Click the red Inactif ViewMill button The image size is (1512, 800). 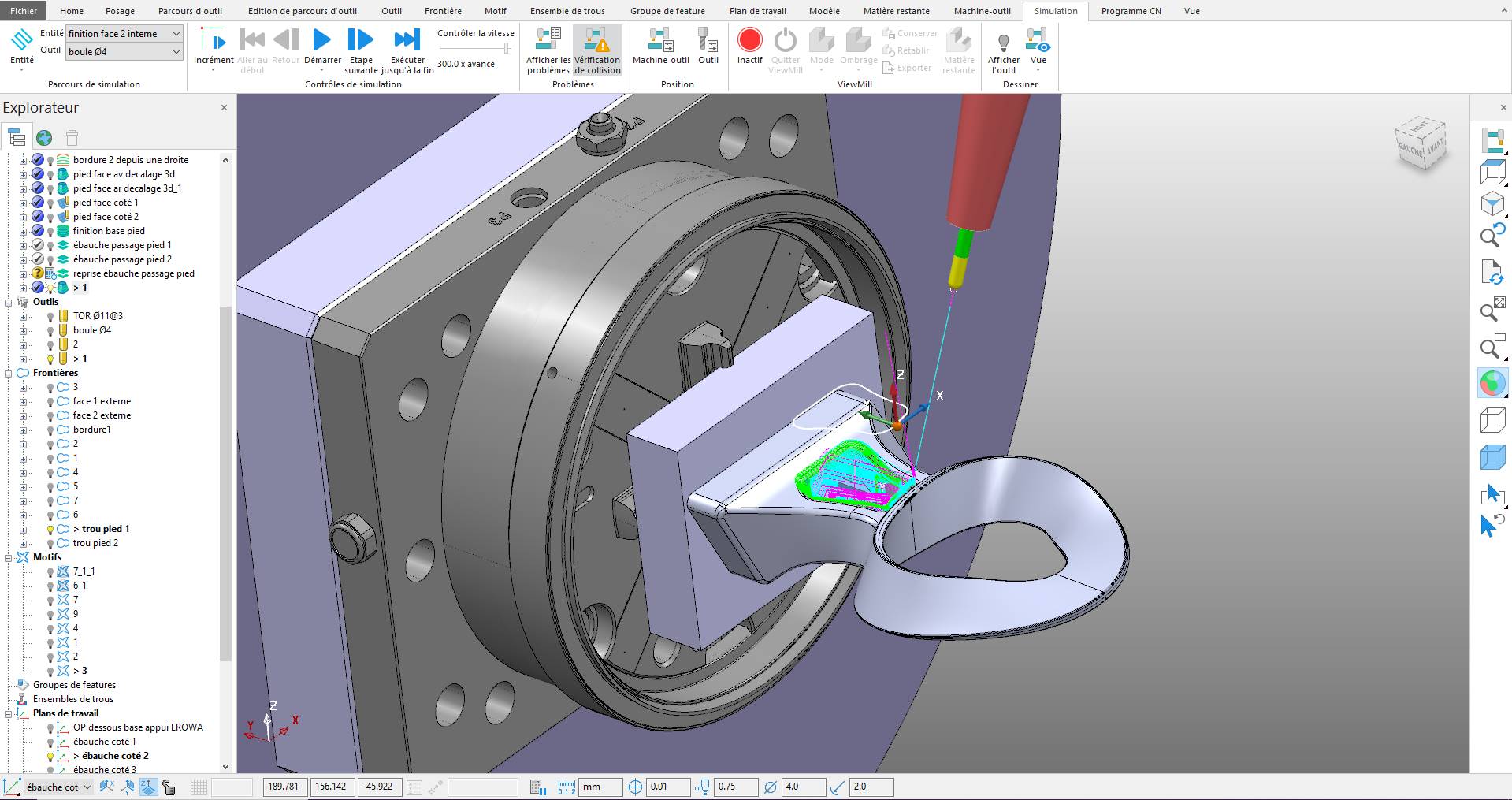click(x=749, y=41)
